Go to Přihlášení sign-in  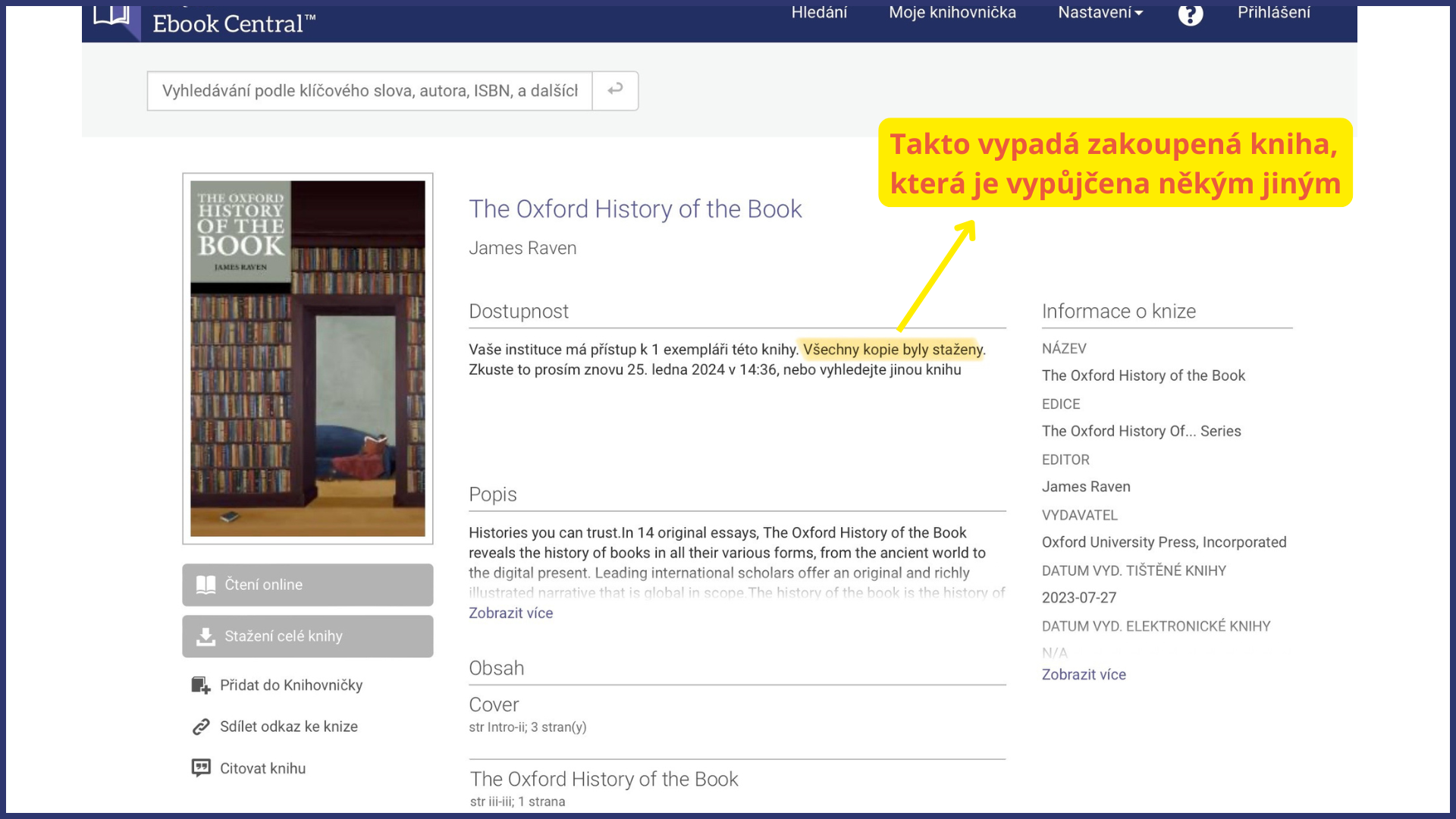click(x=1274, y=13)
